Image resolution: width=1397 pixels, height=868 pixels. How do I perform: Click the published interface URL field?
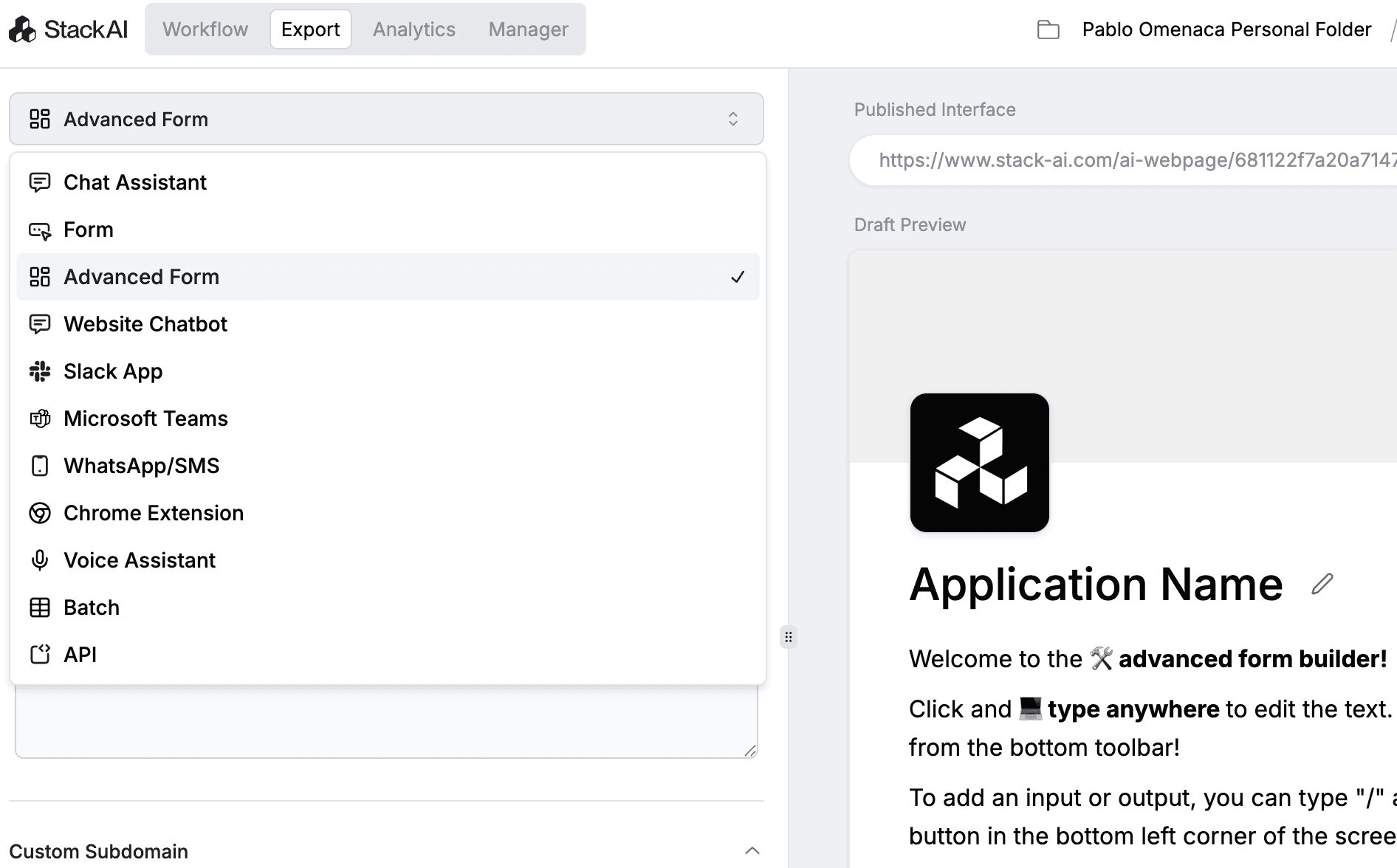click(1123, 160)
